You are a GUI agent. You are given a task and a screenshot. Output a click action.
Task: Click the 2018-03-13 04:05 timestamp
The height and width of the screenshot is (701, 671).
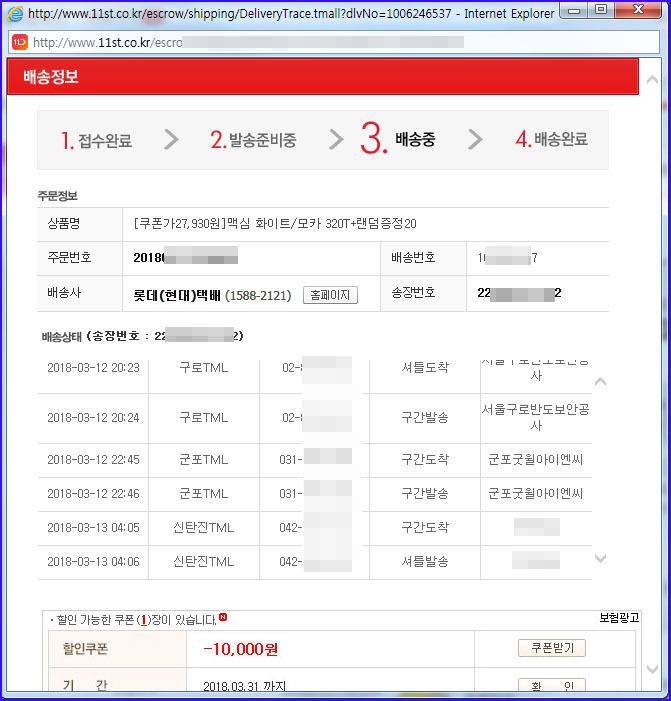(93, 528)
